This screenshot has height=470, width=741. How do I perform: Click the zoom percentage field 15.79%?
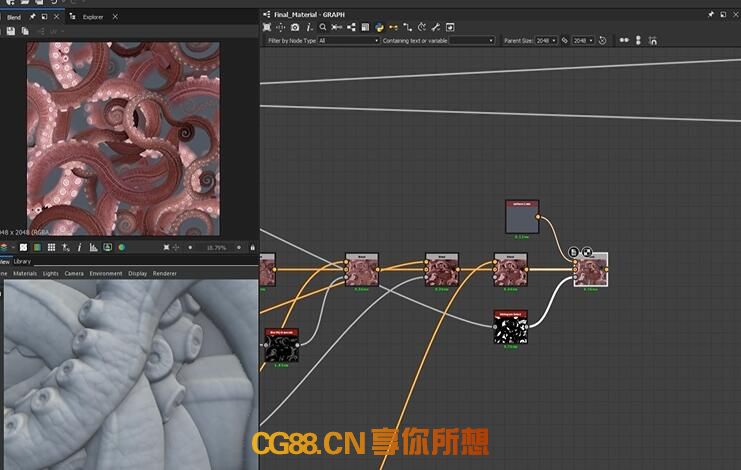pyautogui.click(x=215, y=247)
